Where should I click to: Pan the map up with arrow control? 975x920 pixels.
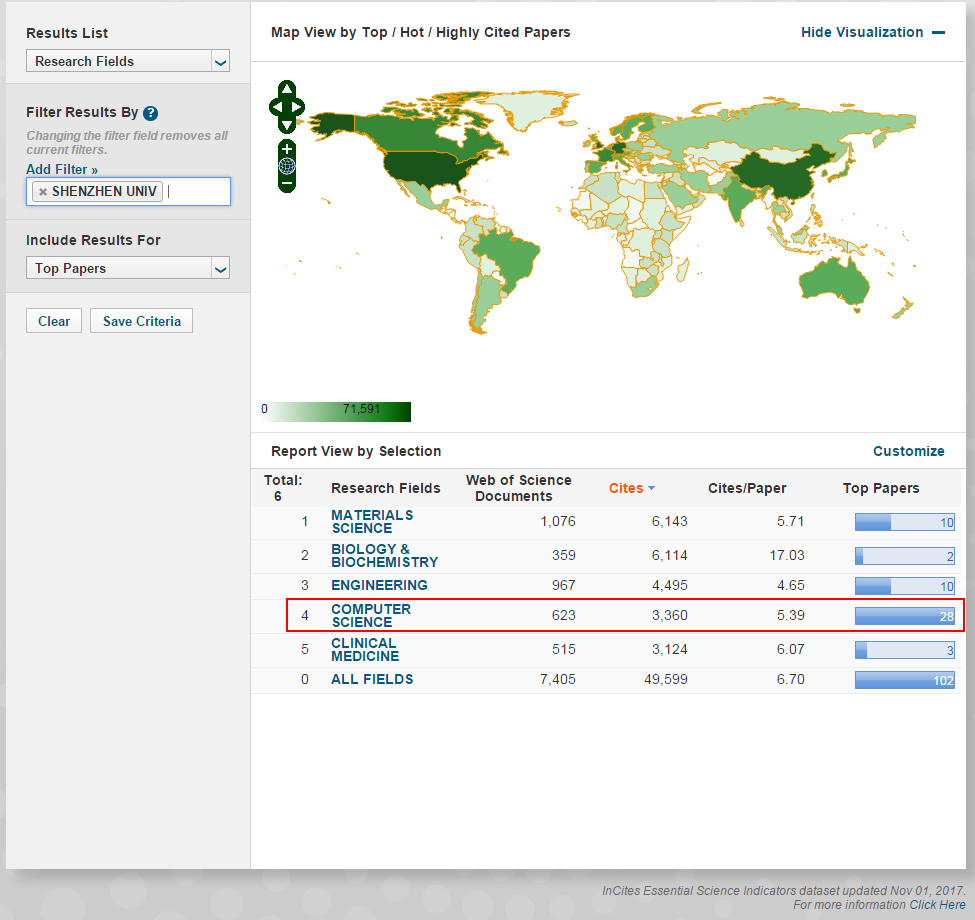287,88
